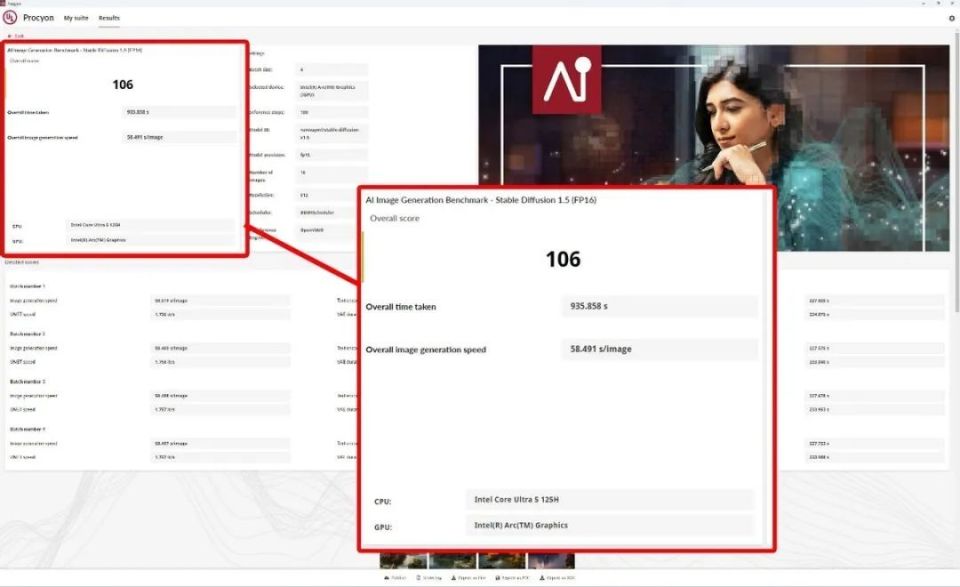960x587 pixels.
Task: Click the Model precision fp16 value
Action: pyautogui.click(x=331, y=155)
